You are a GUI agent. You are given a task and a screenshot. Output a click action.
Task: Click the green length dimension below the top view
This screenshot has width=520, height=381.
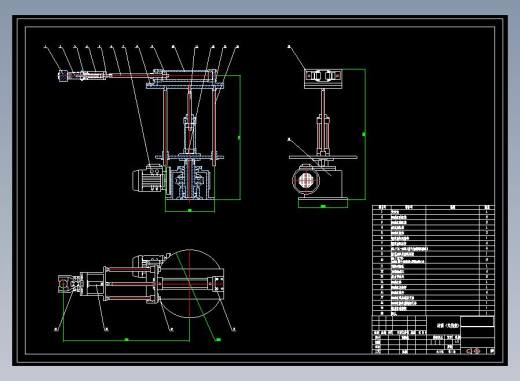[126, 340]
